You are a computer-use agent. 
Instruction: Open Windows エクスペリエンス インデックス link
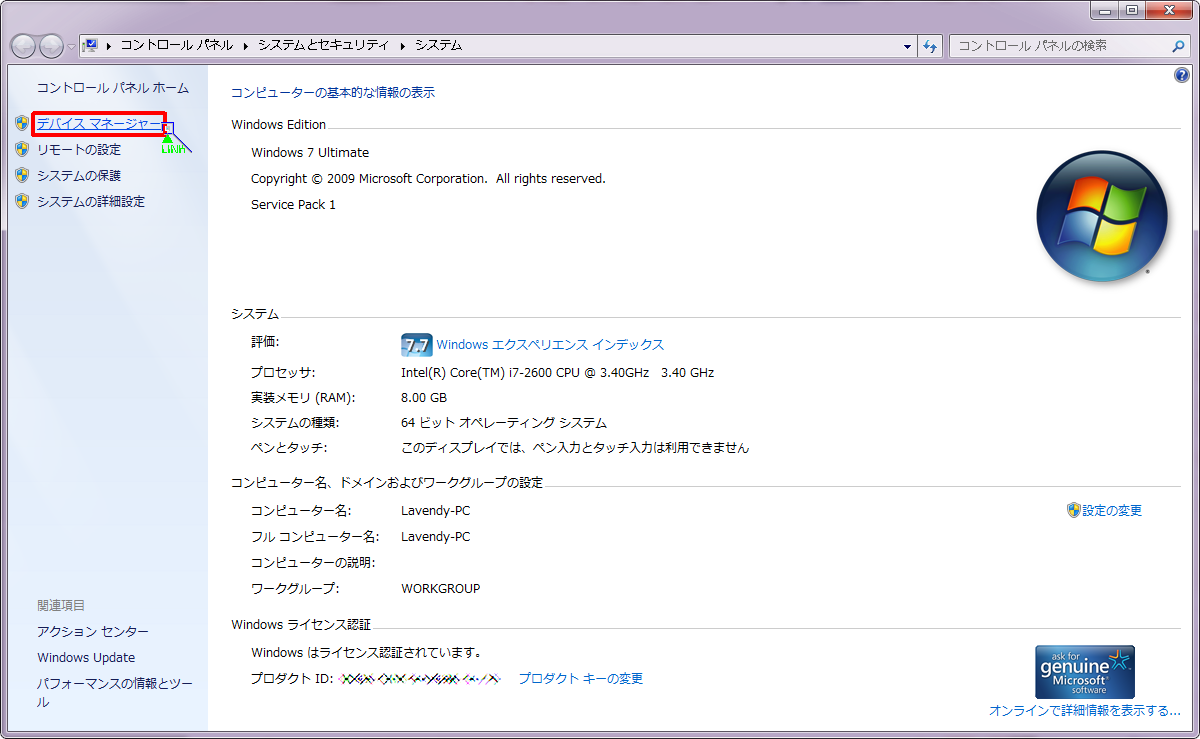coord(550,344)
